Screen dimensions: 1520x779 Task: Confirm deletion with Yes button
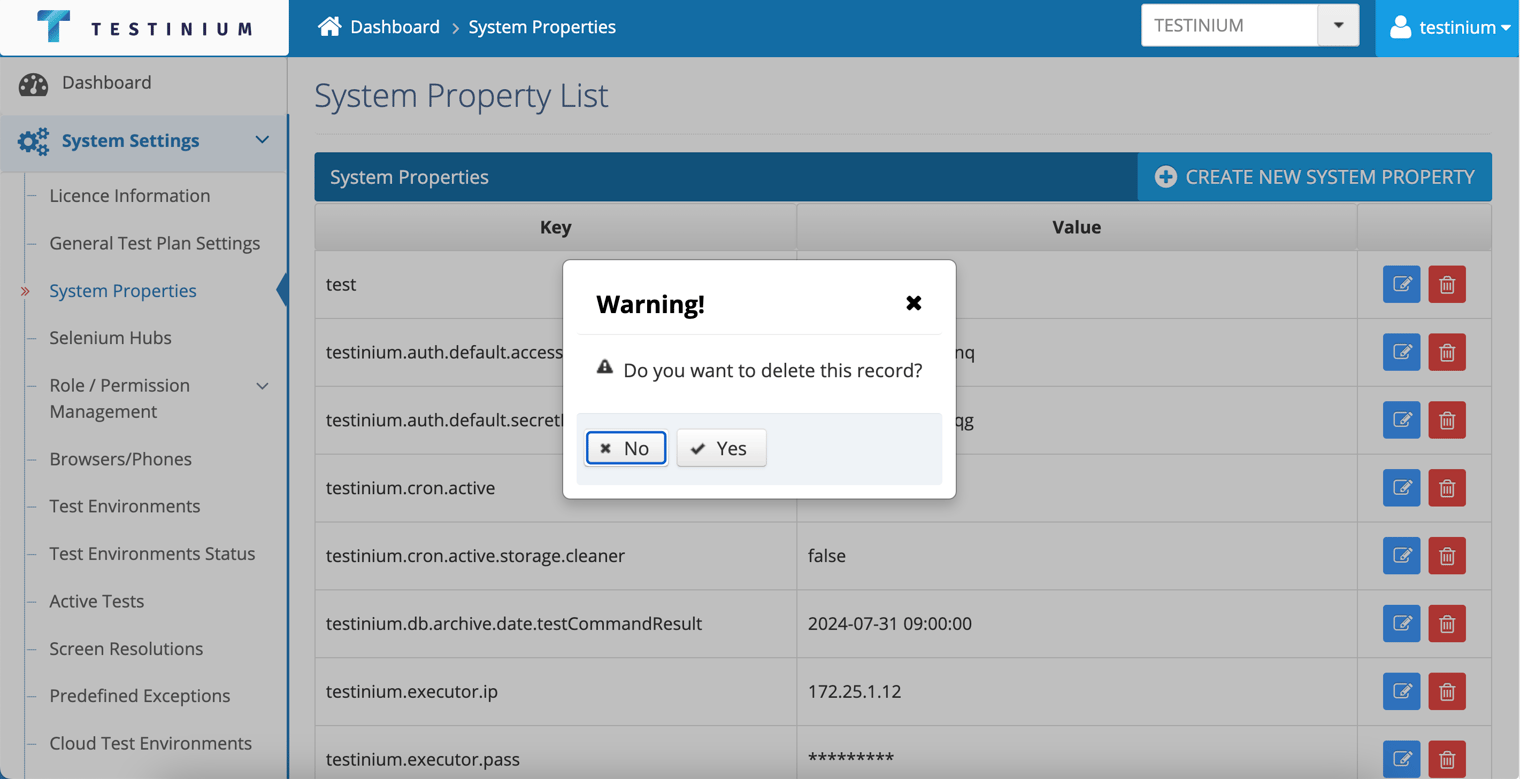pos(721,448)
